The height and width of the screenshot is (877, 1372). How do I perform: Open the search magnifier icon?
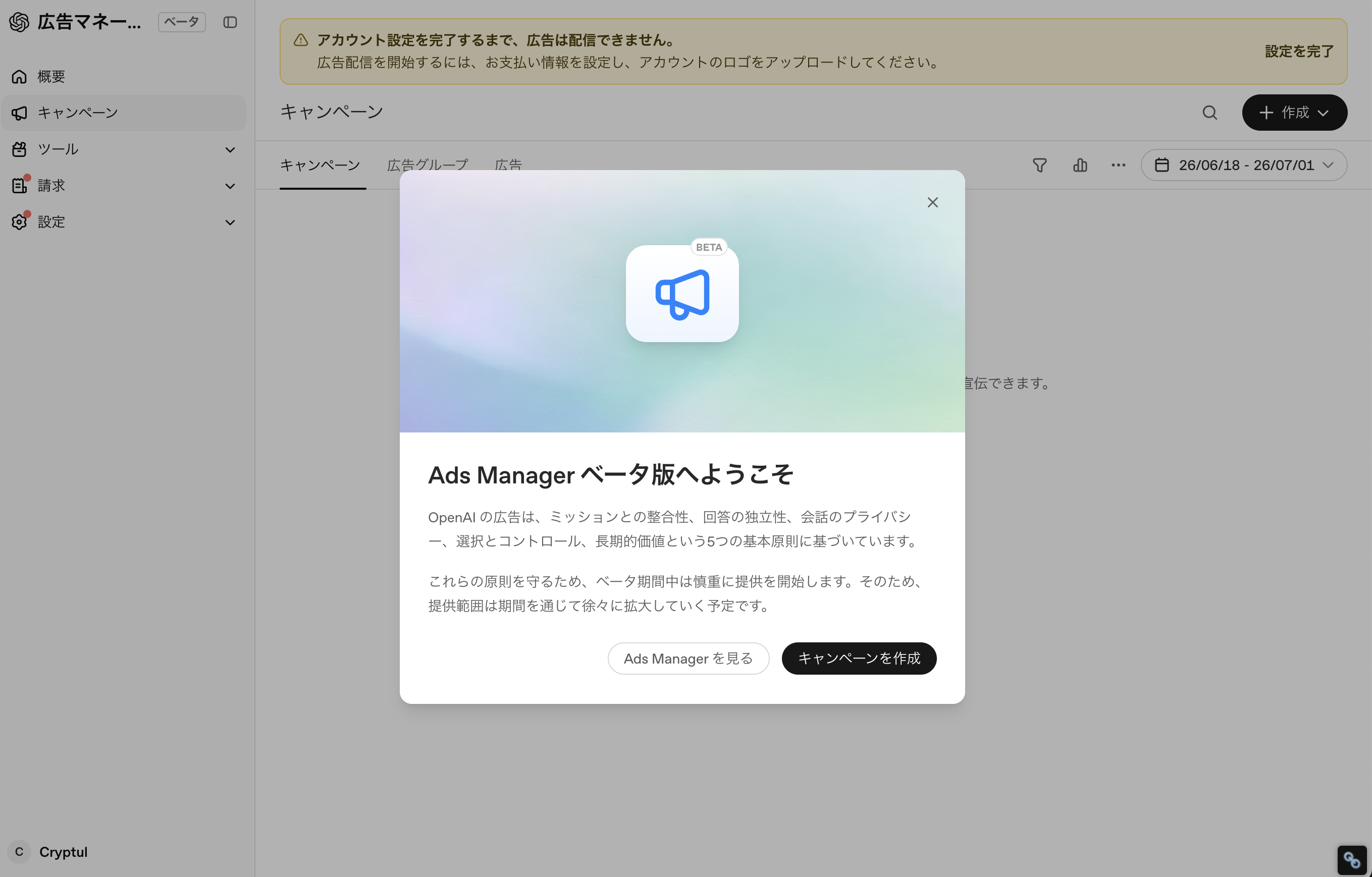pos(1209,113)
